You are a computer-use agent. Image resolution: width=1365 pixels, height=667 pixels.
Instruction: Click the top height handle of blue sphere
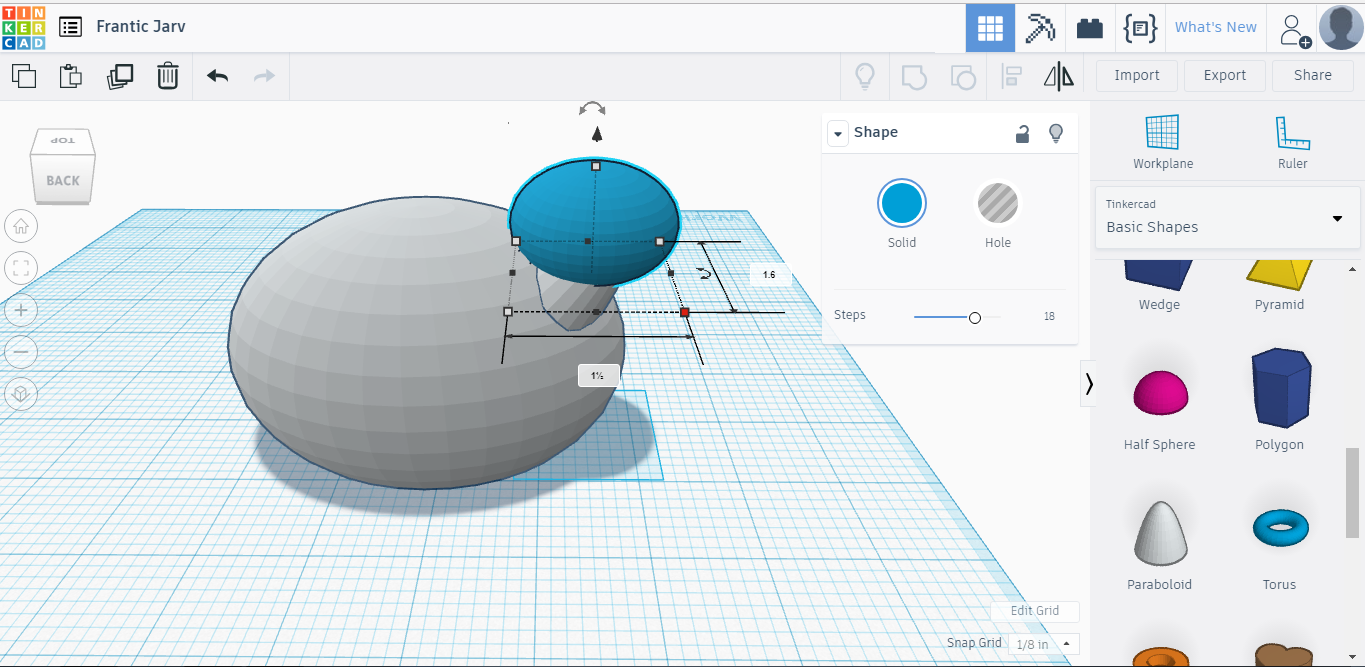[596, 166]
